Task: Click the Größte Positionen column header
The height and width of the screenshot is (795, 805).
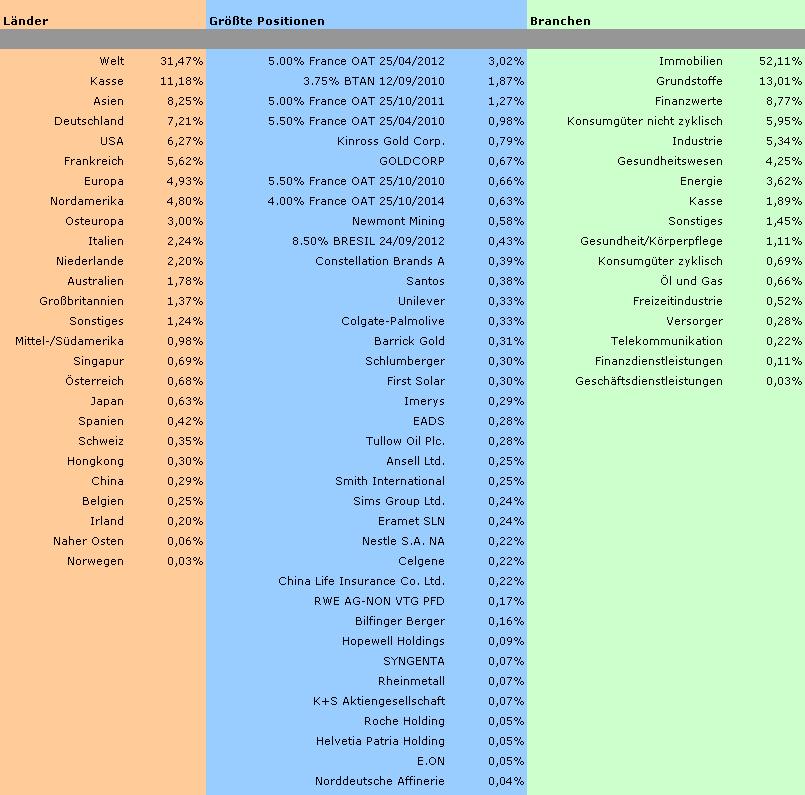Action: (266, 20)
